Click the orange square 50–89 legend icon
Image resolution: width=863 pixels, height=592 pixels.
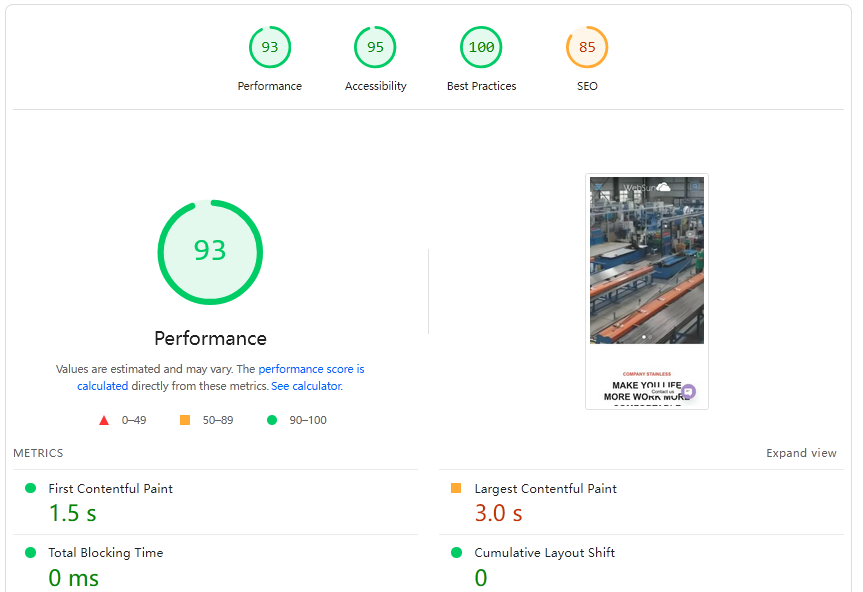coord(185,420)
